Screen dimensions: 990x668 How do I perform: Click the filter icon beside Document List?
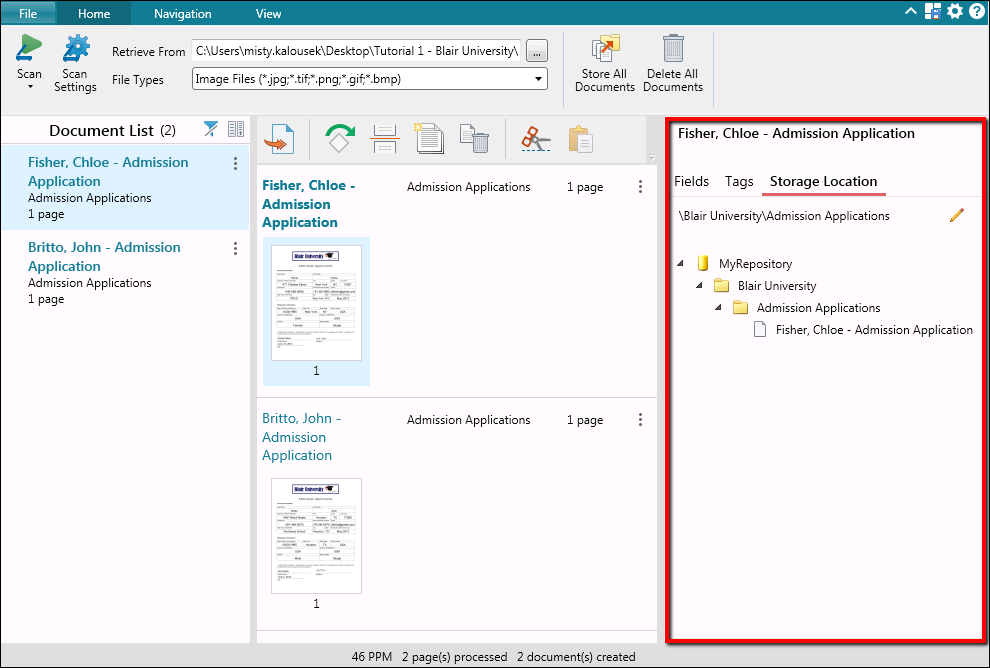[x=211, y=129]
